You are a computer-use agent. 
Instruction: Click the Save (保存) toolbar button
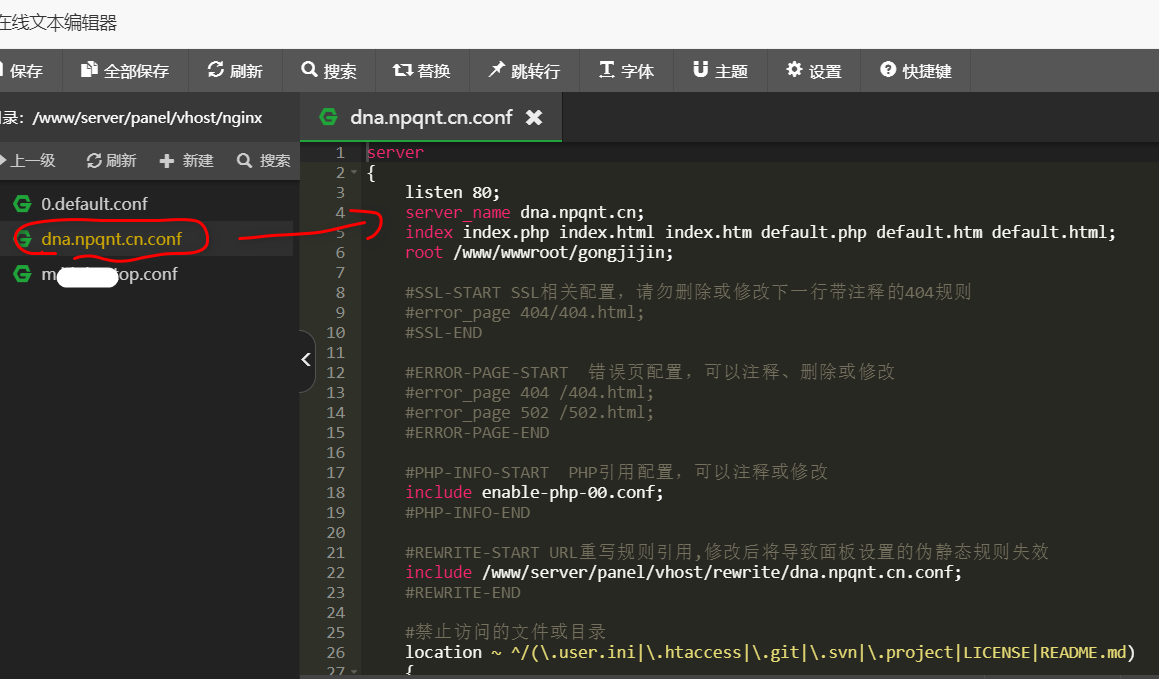[x=24, y=71]
